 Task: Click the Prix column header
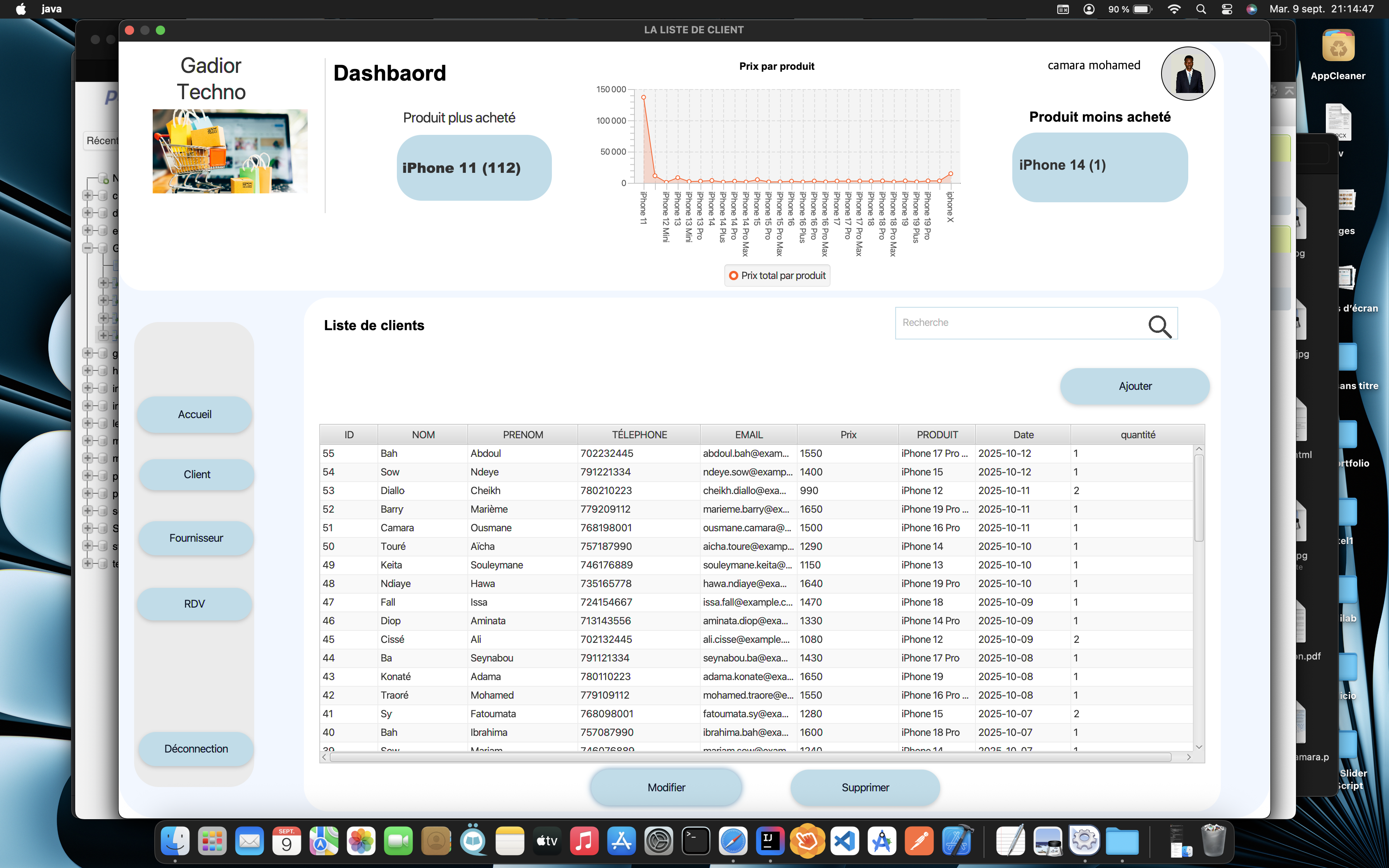[x=848, y=434]
